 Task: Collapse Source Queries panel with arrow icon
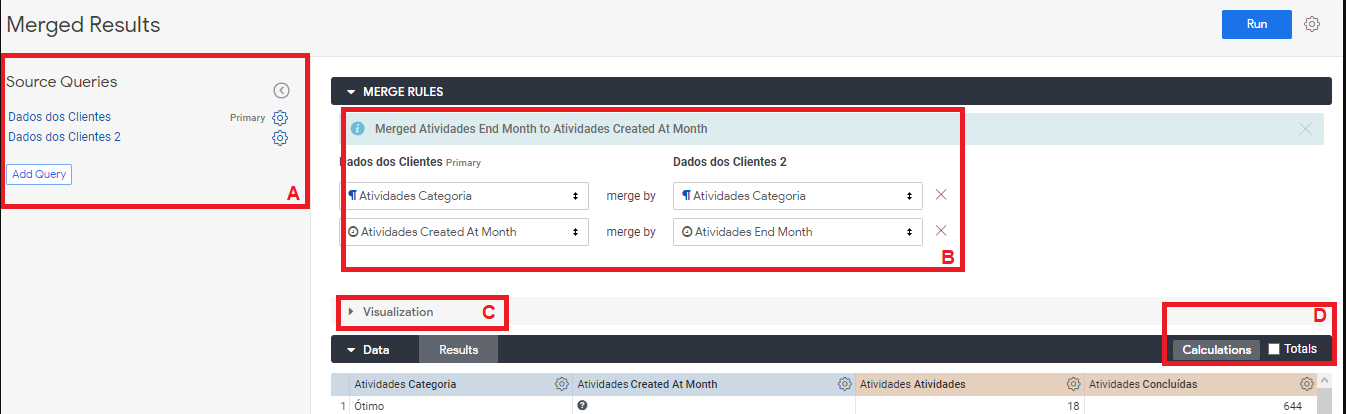282,91
